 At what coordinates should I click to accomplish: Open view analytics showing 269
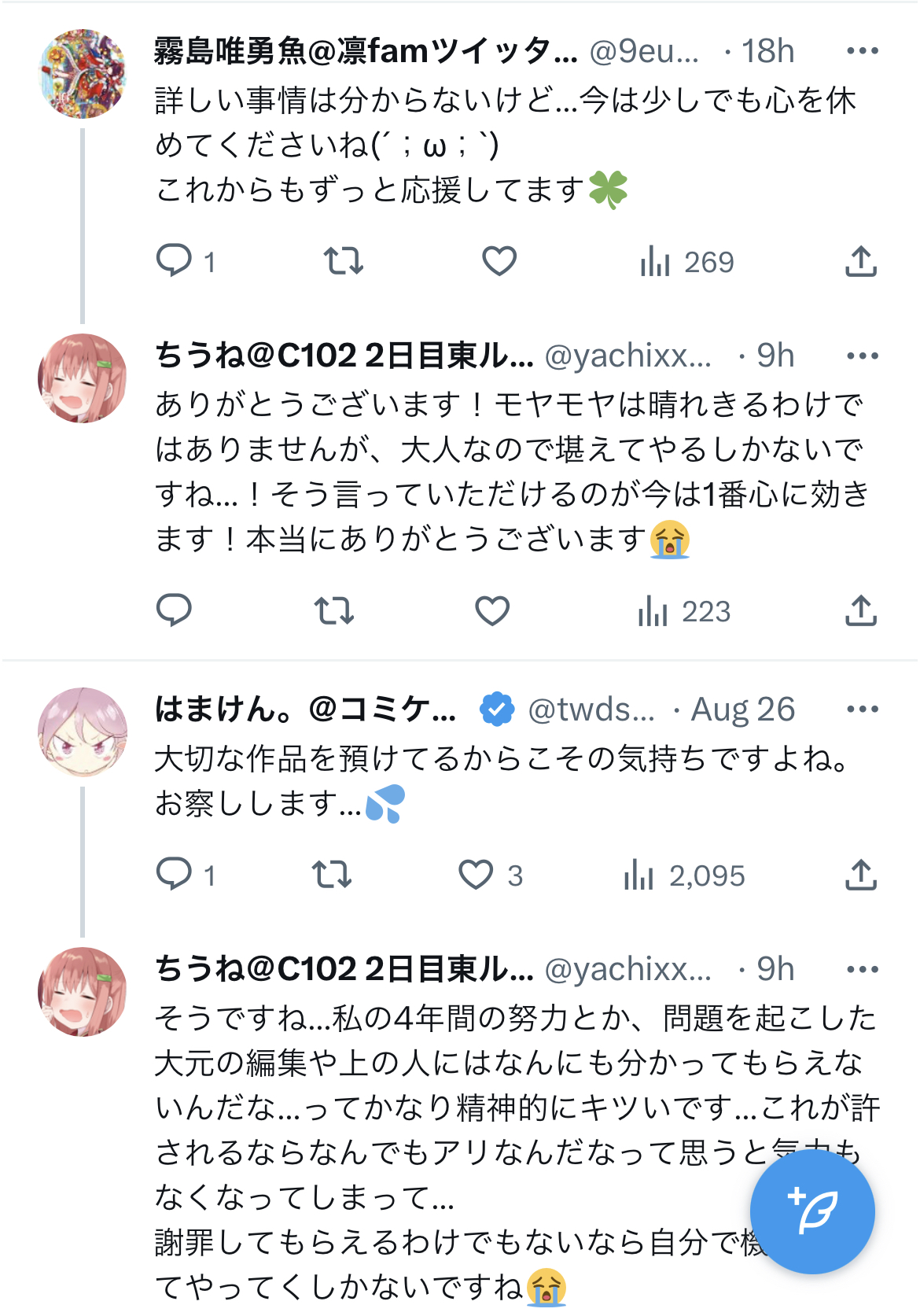(686, 261)
